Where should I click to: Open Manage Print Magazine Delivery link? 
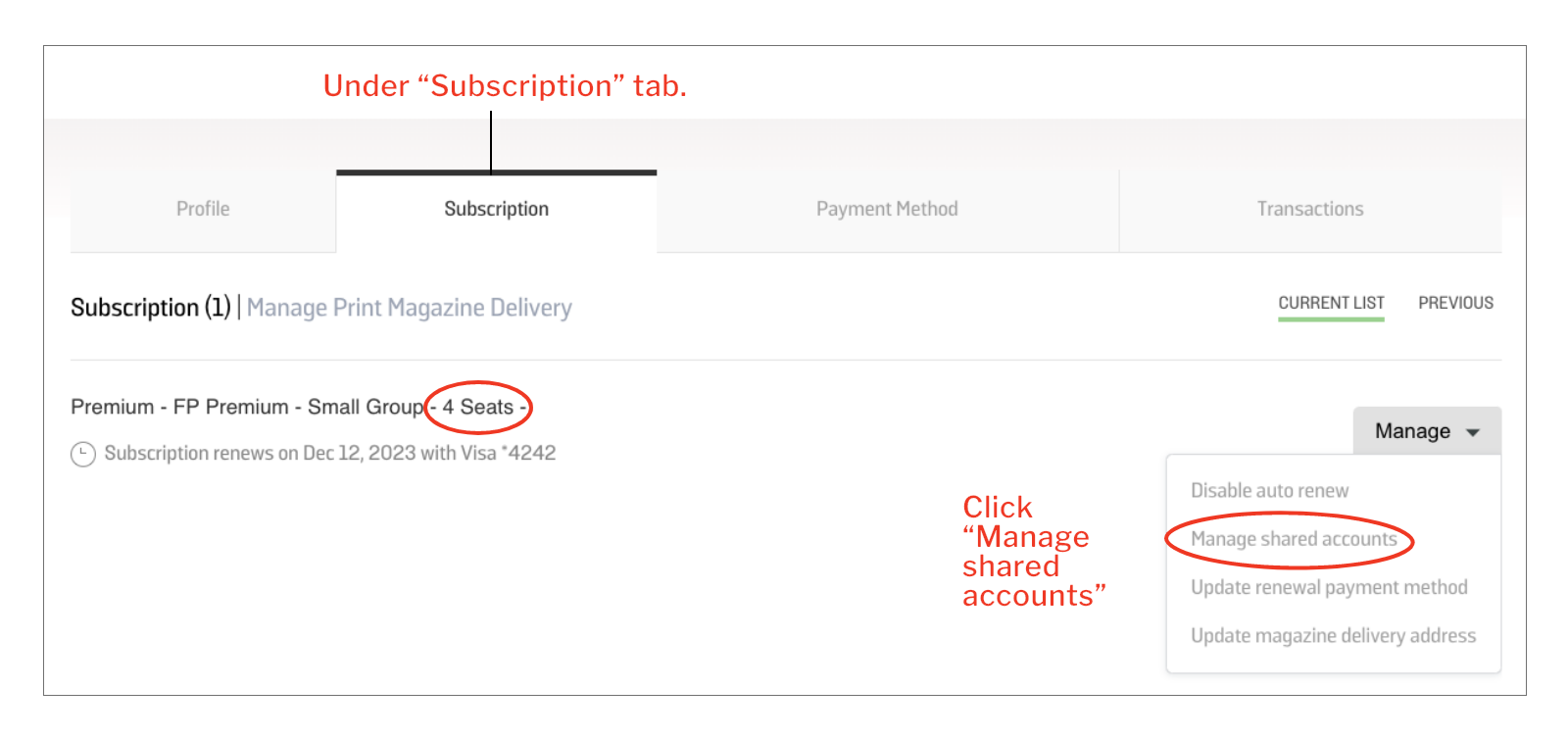[410, 307]
